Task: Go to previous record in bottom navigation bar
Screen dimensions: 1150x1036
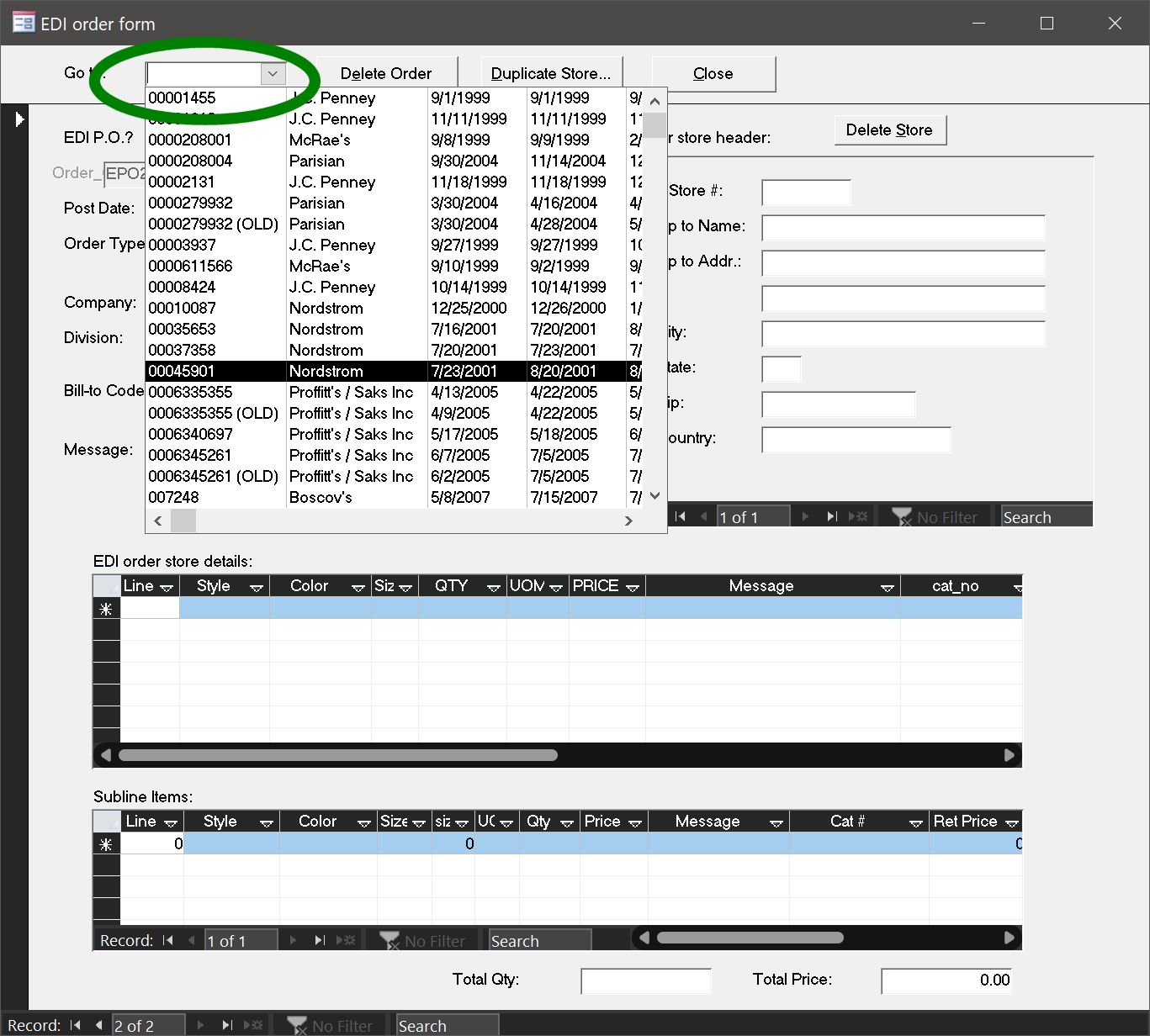Action: (x=99, y=1025)
